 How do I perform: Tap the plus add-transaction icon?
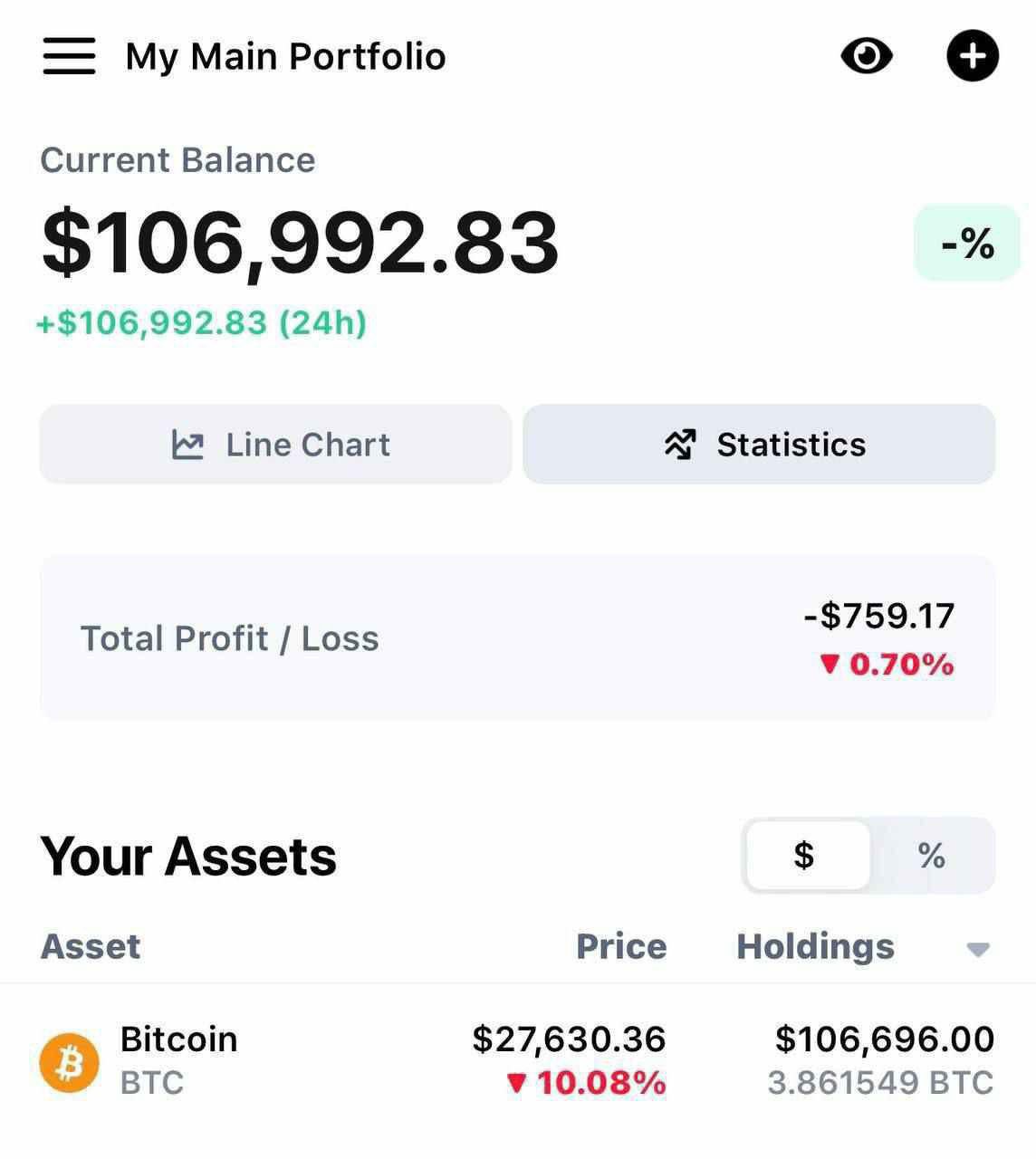[x=973, y=56]
